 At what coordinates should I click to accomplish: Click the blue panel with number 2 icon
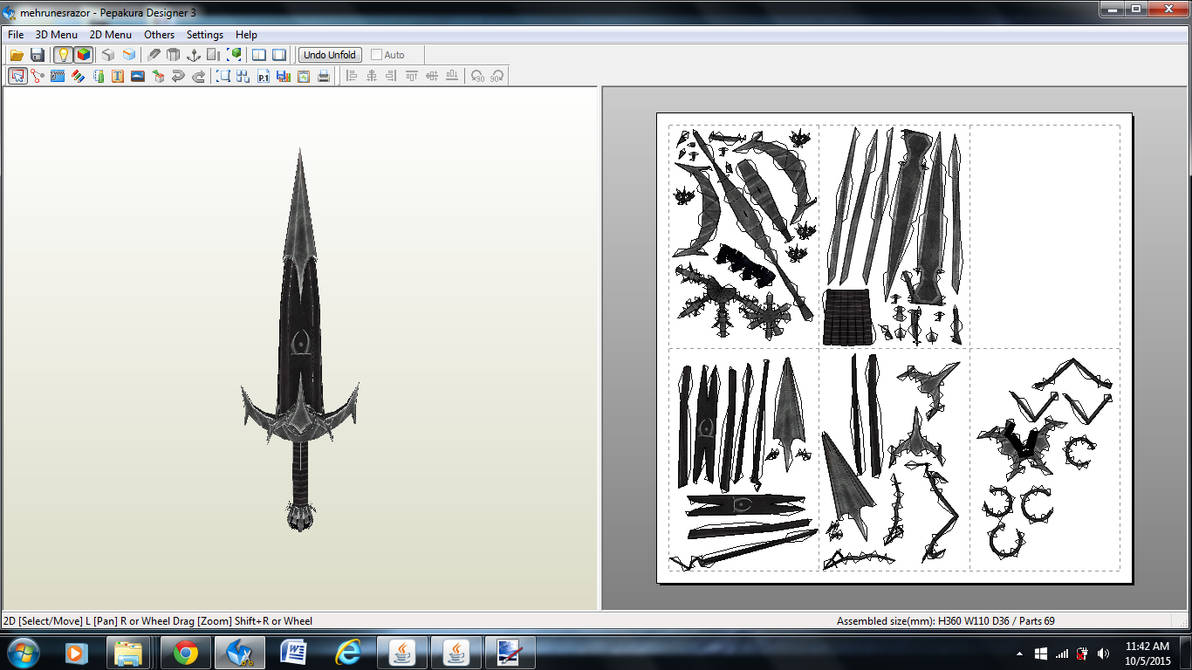(x=57, y=76)
